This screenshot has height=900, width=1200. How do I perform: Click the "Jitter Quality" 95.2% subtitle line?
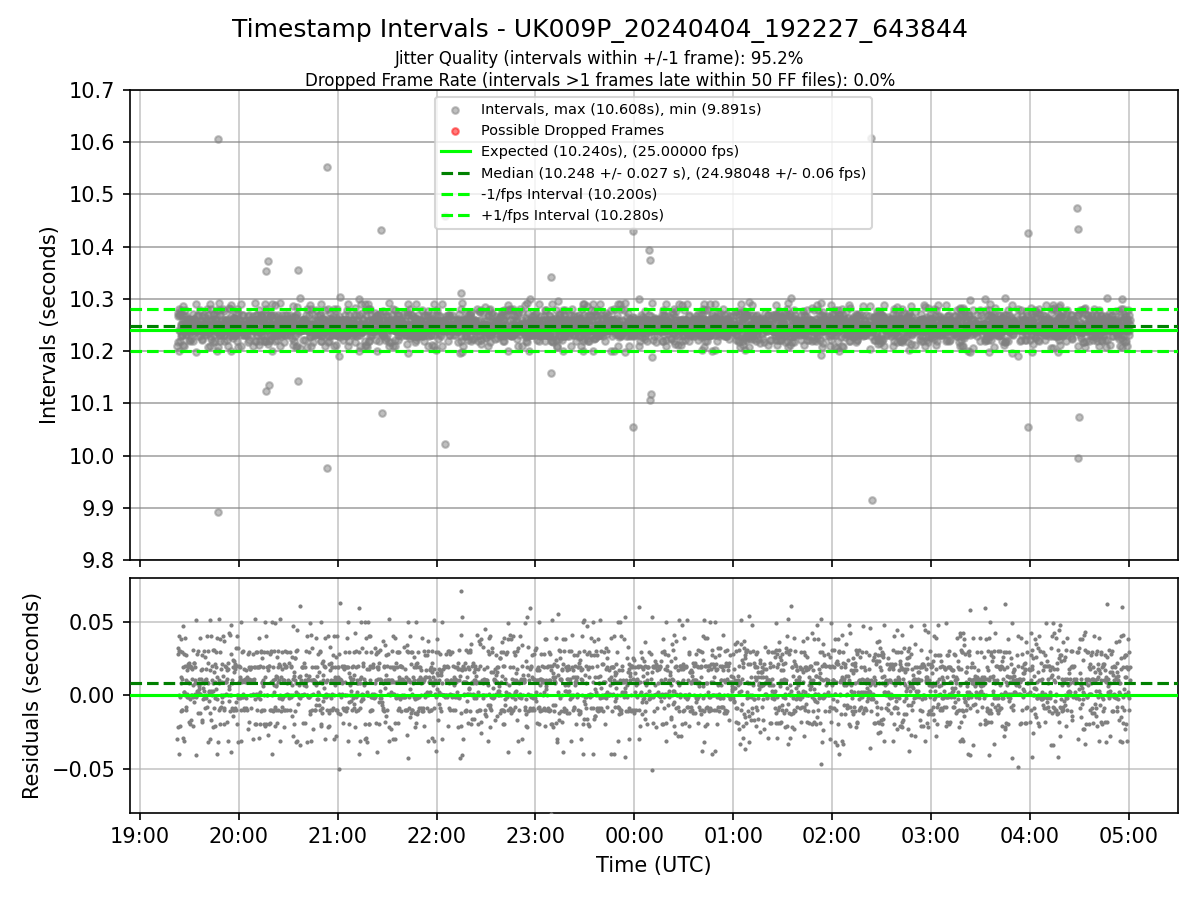pos(599,58)
